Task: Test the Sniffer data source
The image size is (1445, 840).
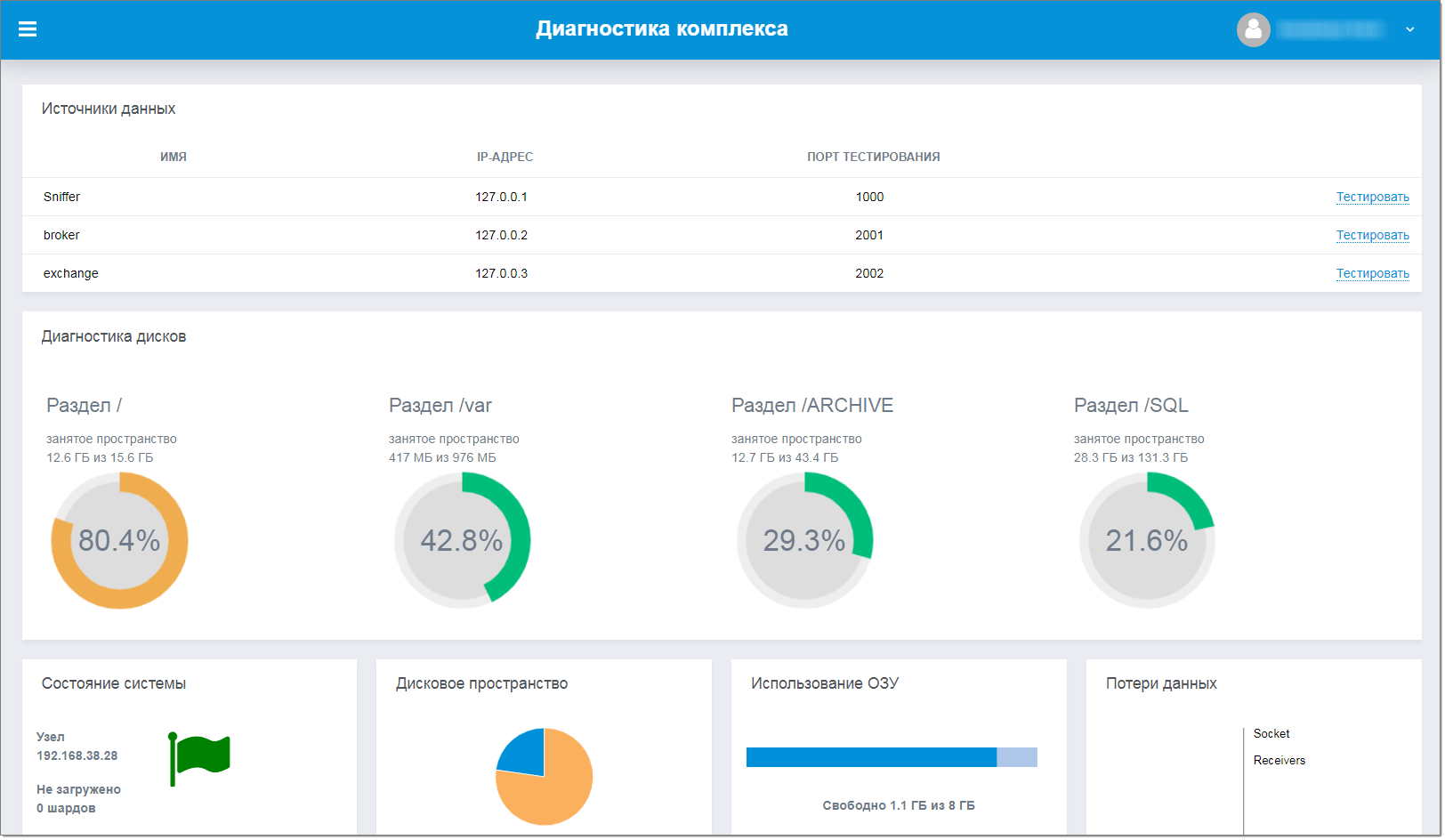Action: tap(1372, 197)
